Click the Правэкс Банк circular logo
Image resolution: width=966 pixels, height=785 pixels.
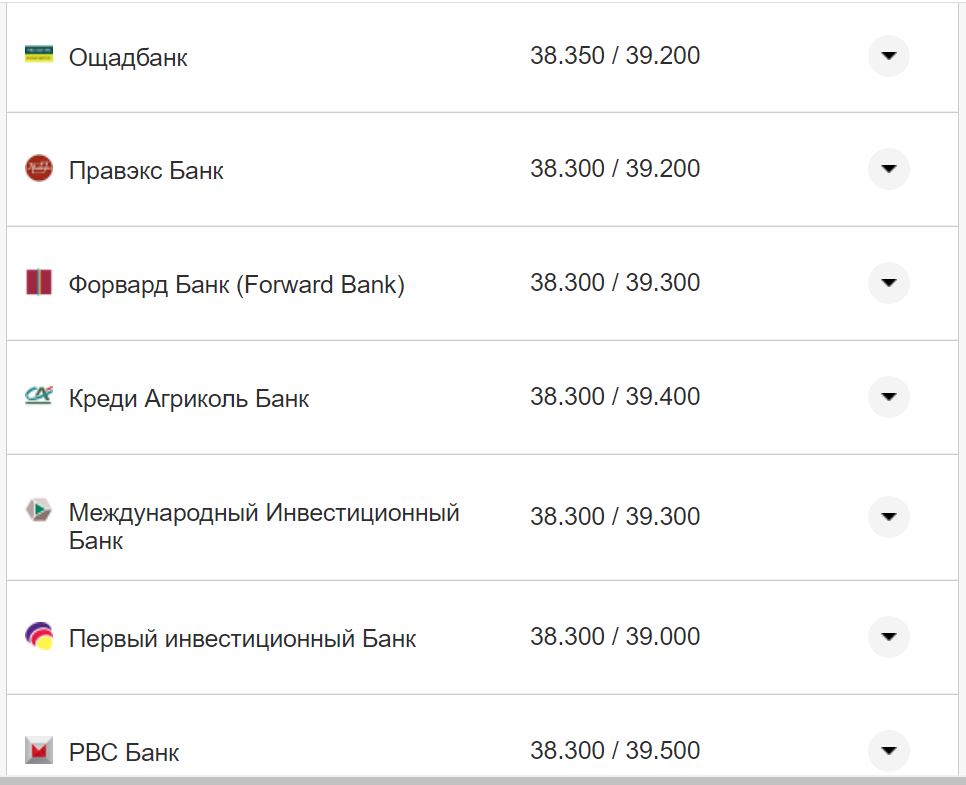point(38,168)
